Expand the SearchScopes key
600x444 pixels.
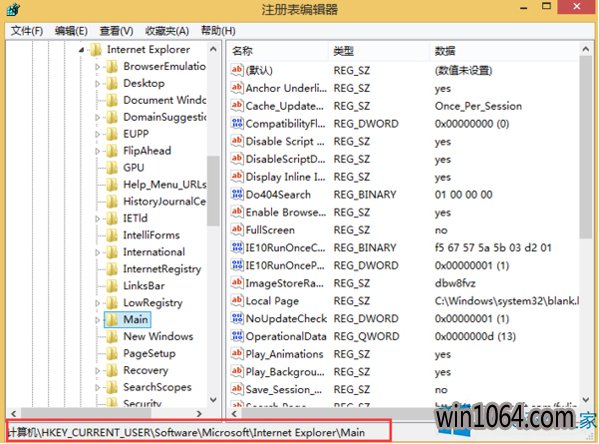click(98, 387)
